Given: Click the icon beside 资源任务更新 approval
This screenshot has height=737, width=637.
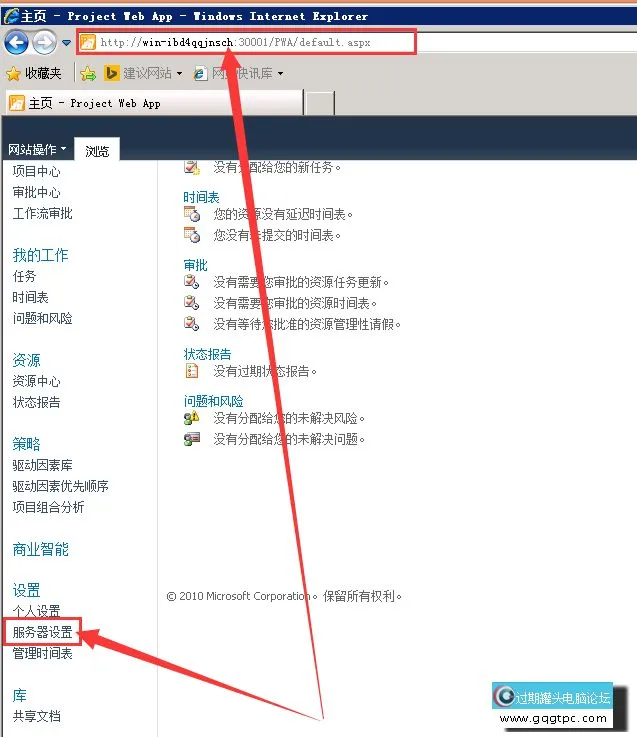Looking at the screenshot, I should [191, 282].
